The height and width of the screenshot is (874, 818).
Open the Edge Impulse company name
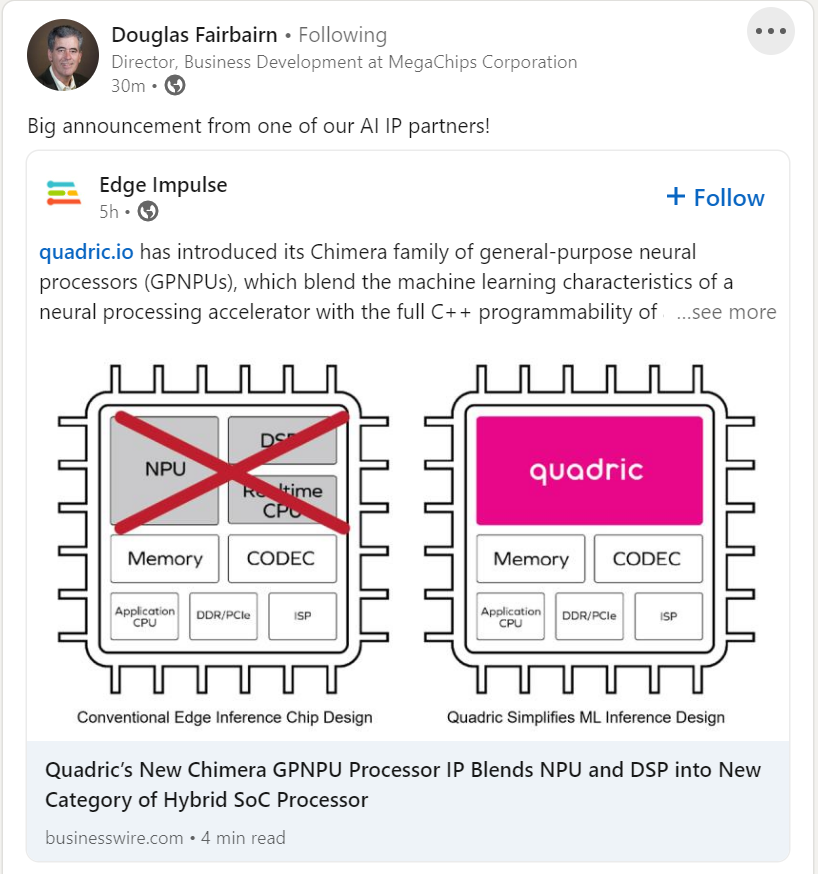163,185
